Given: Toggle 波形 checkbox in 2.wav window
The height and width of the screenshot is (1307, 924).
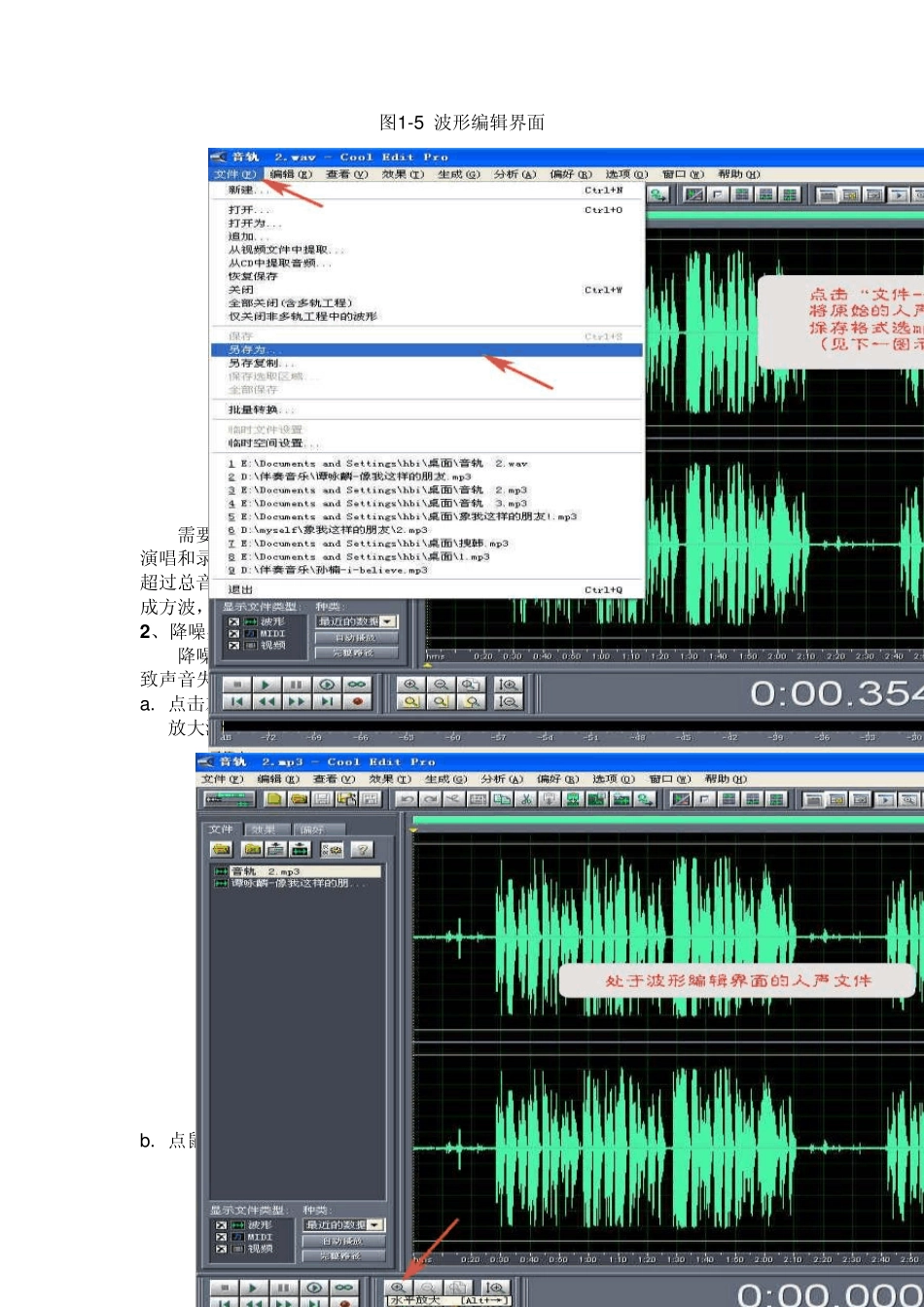Looking at the screenshot, I should click(233, 621).
